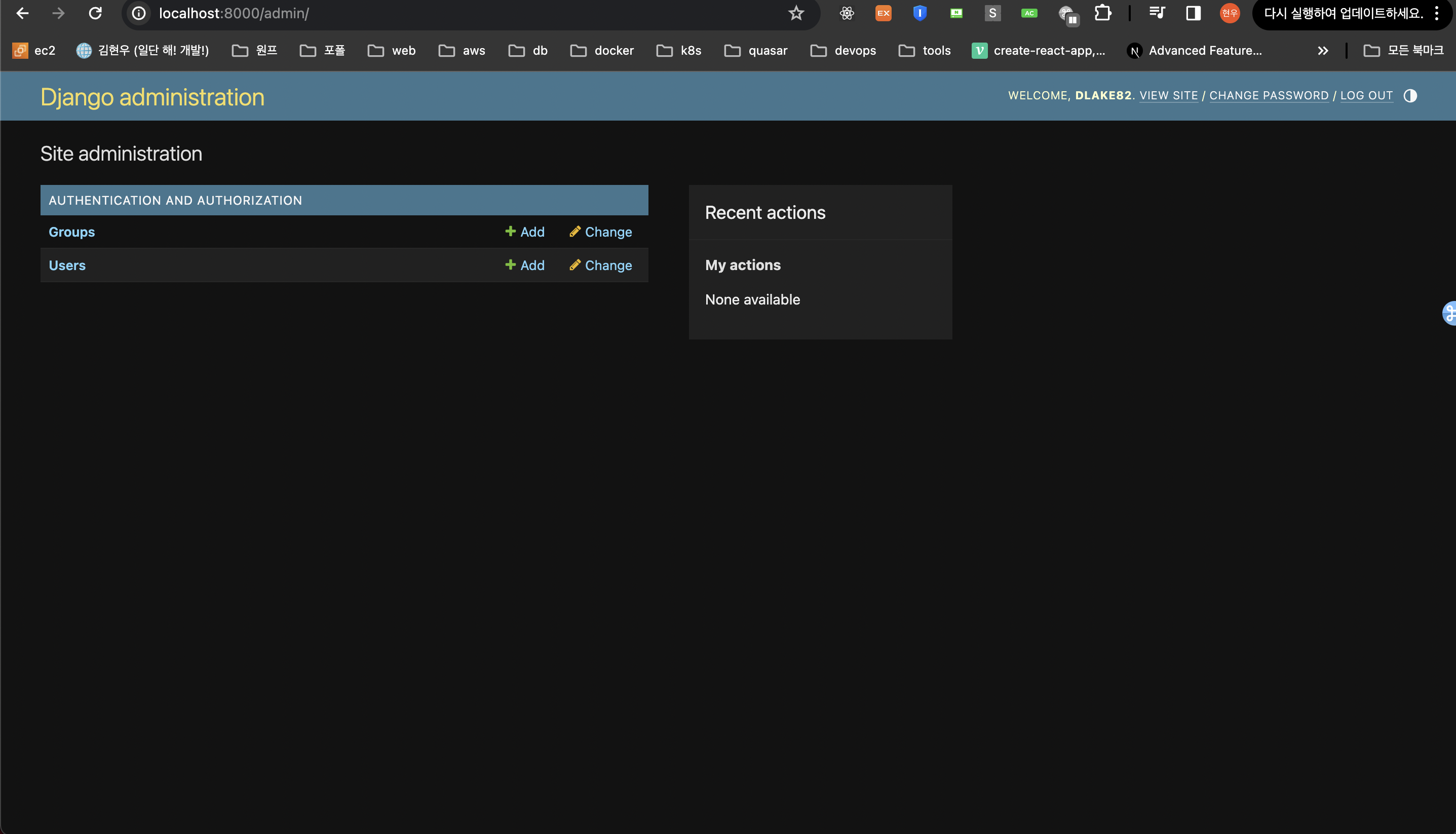The image size is (1456, 834).
Task: Click the CHANGE PASSWORD link
Action: 1269,96
